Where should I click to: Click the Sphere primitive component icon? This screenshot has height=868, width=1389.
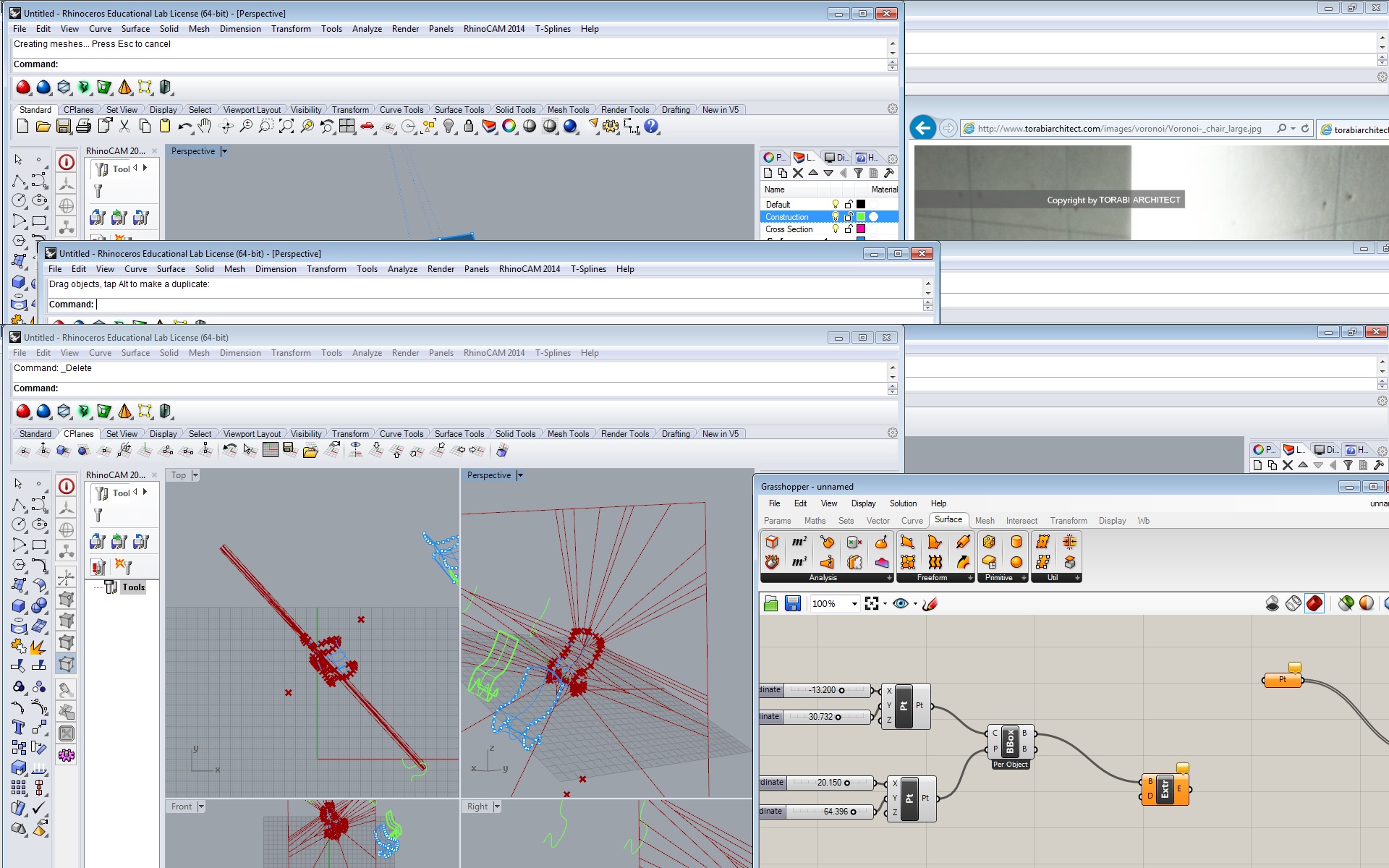[x=1016, y=562]
